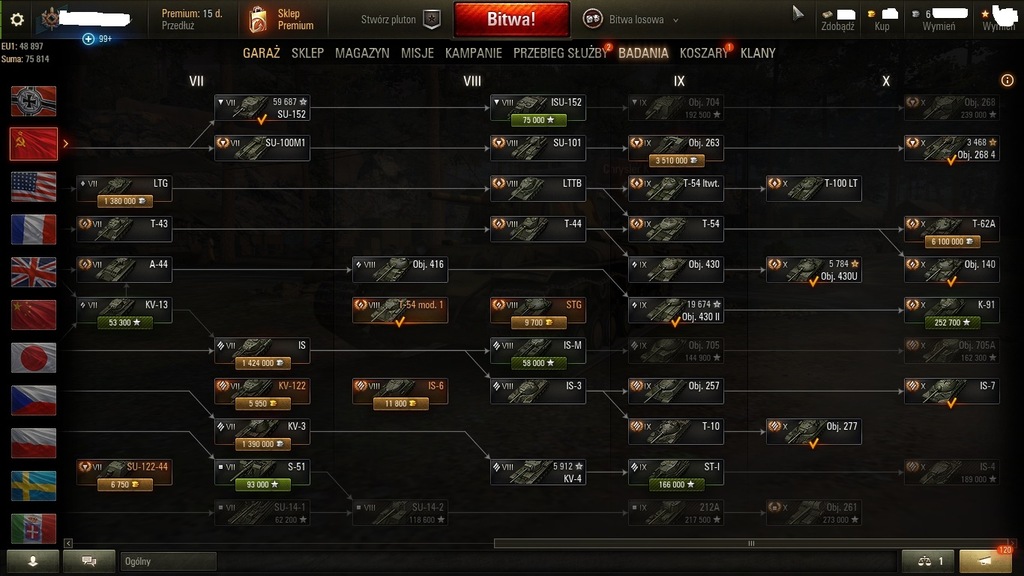Screen dimensions: 1024x576
Task: Open the info icon near tier X
Action: (x=1007, y=80)
